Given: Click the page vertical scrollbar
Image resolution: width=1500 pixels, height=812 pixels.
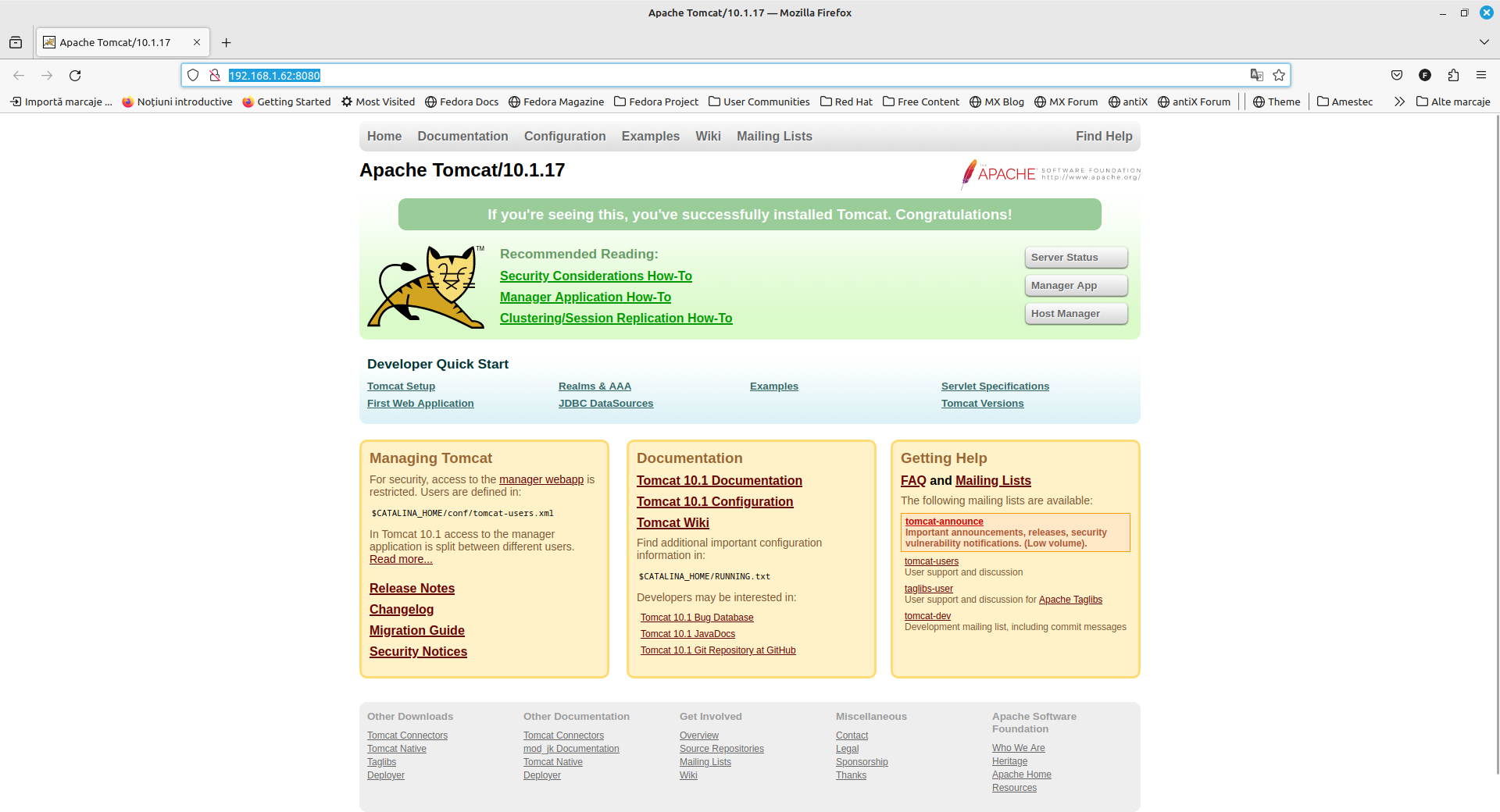Looking at the screenshot, I should coord(1496,445).
